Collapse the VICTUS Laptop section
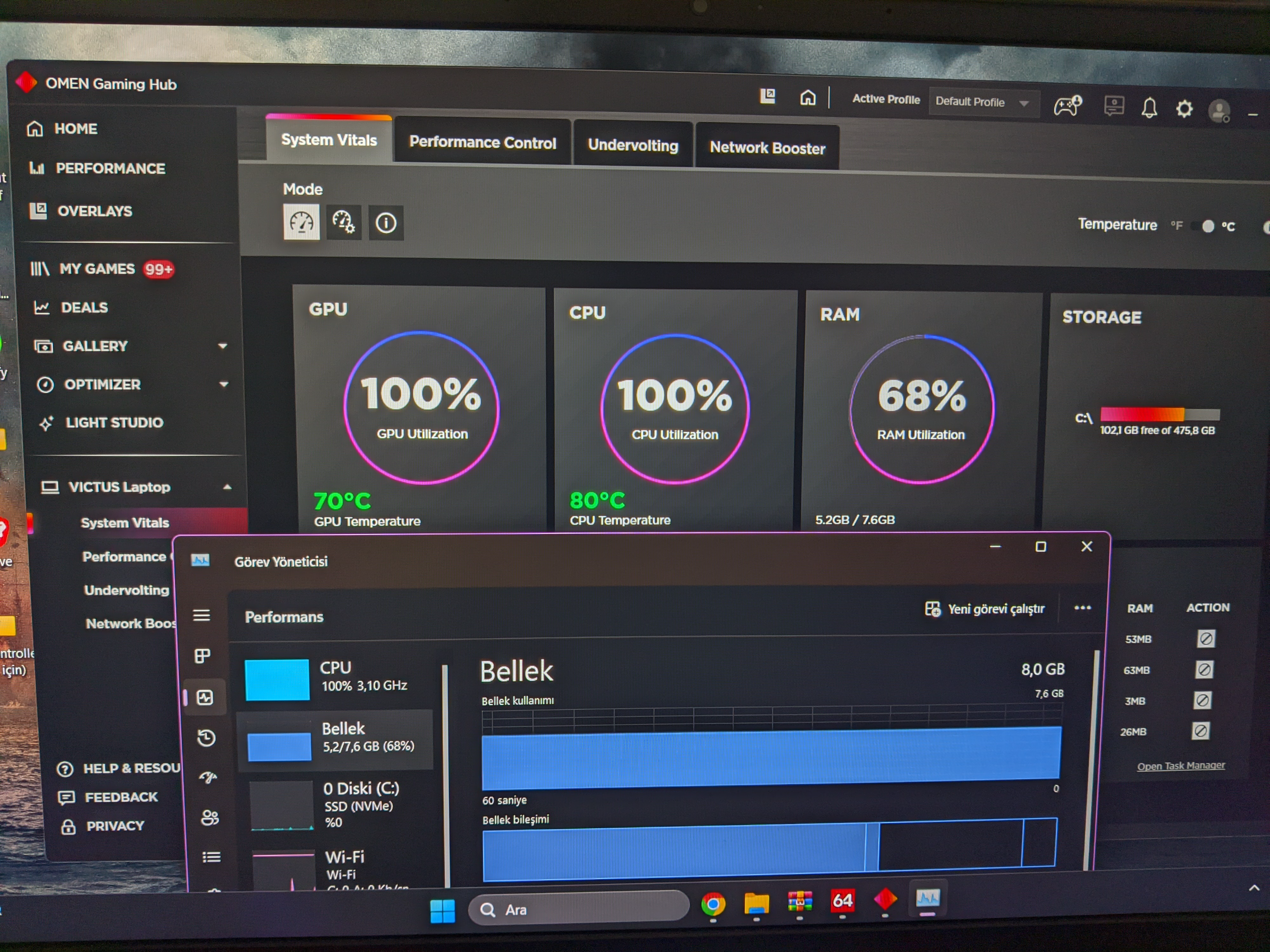This screenshot has height=952, width=1270. 228,487
